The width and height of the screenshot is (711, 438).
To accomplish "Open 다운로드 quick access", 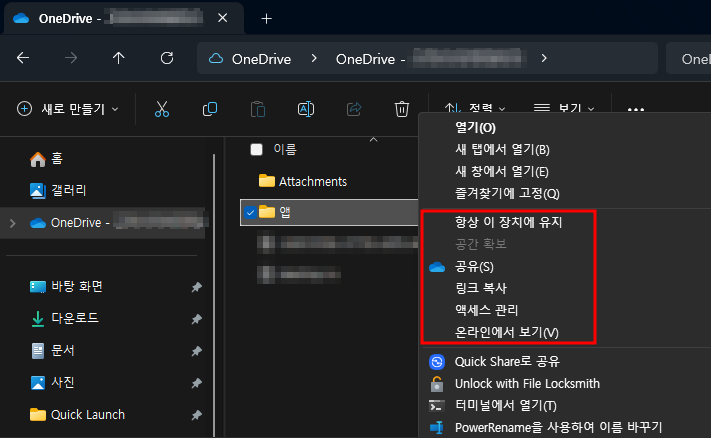I will pos(64,318).
